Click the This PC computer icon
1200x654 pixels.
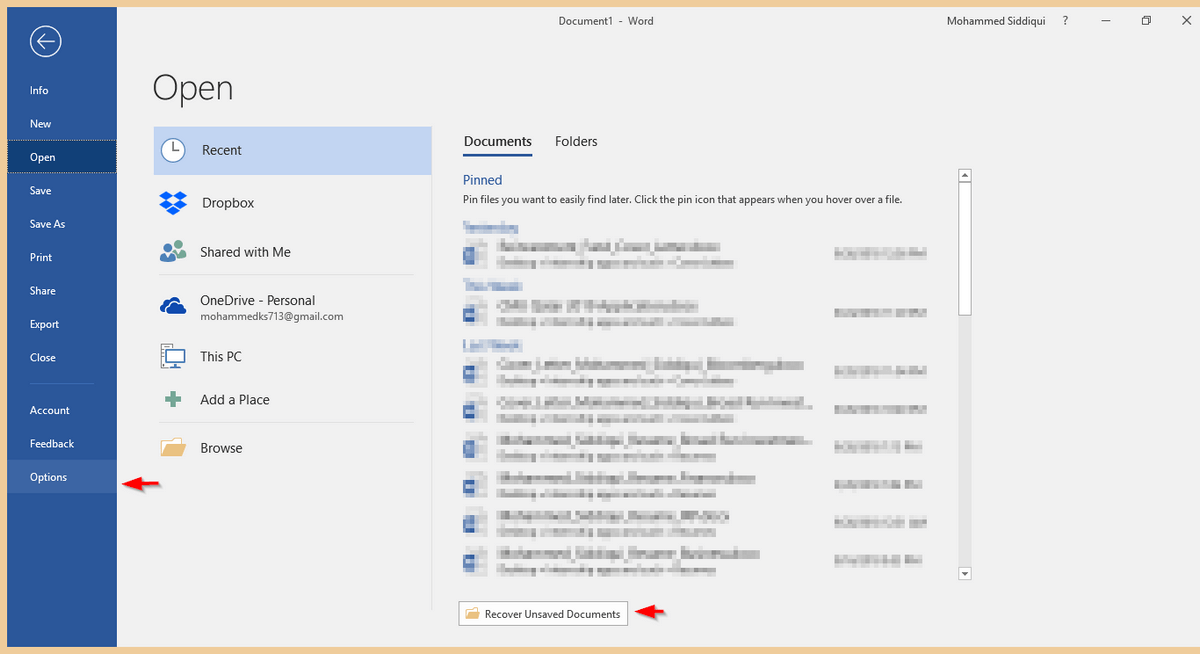pos(173,356)
